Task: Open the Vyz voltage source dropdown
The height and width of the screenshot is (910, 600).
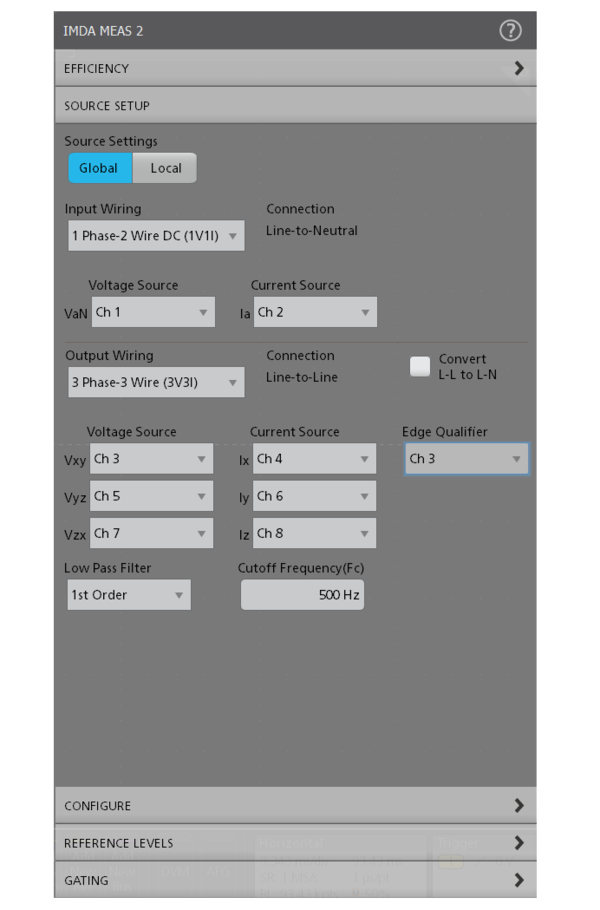Action: click(x=151, y=496)
